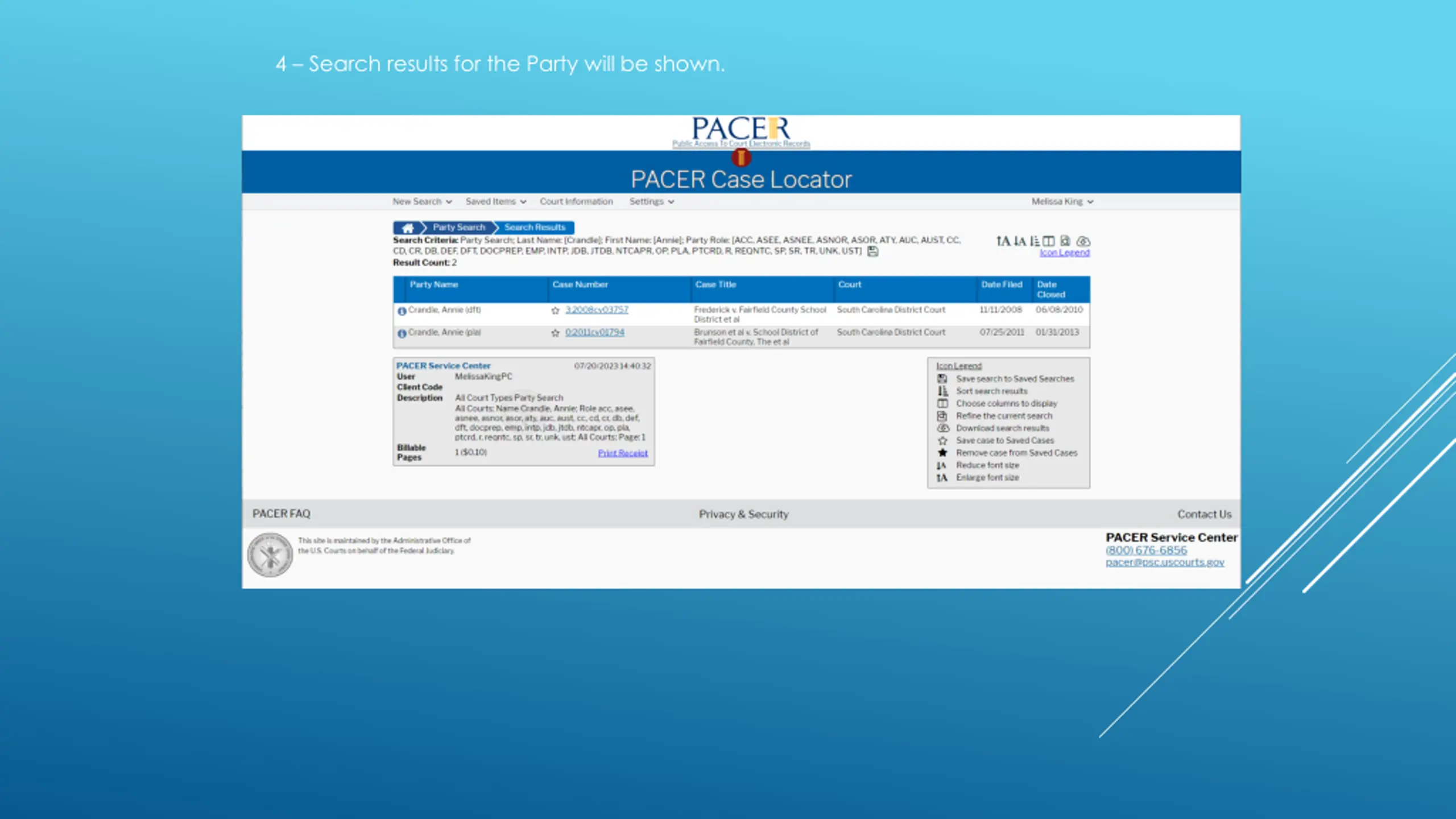Download search results via cloud icon
This screenshot has height=819, width=1456.
coord(1083,241)
